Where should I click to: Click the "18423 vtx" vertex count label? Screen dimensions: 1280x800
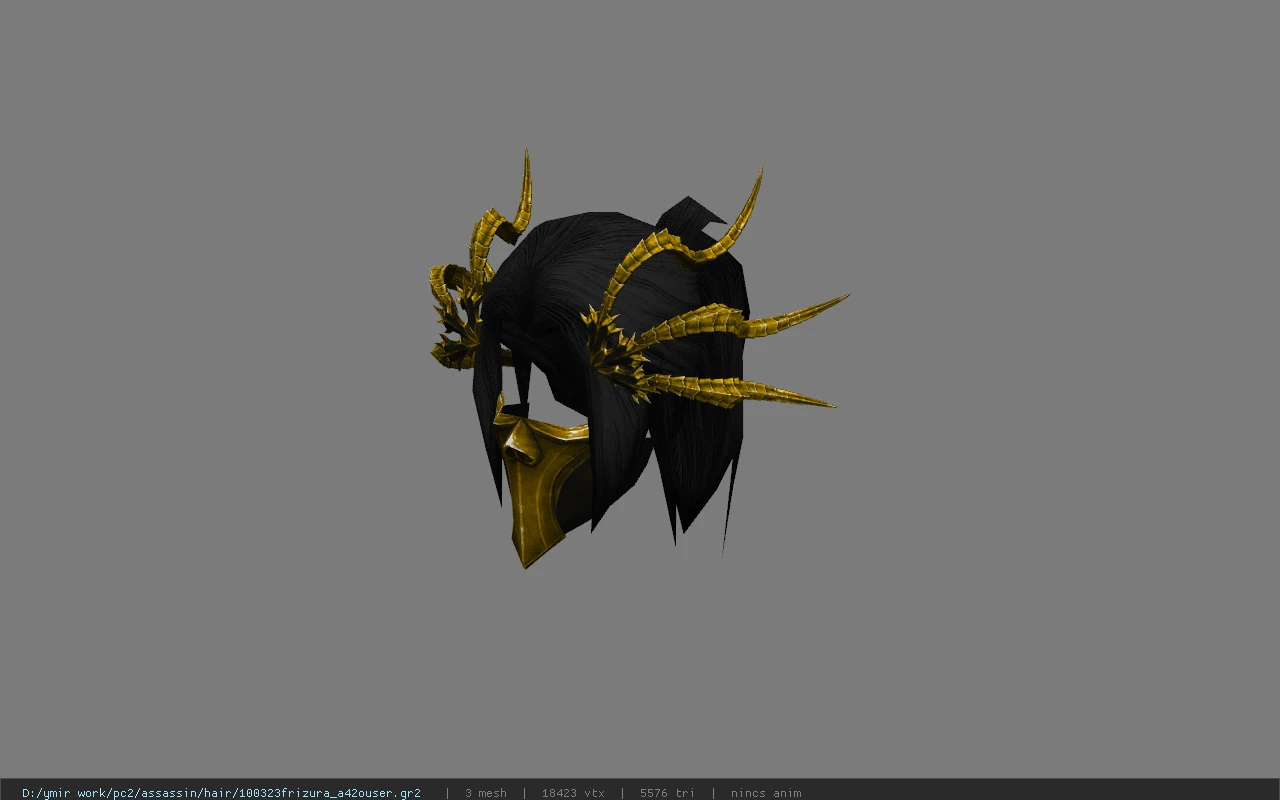pos(573,793)
